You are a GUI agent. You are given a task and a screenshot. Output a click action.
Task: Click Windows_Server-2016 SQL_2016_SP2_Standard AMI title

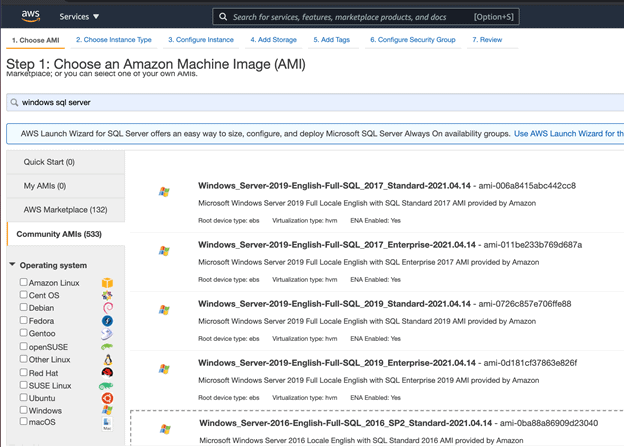345,423
